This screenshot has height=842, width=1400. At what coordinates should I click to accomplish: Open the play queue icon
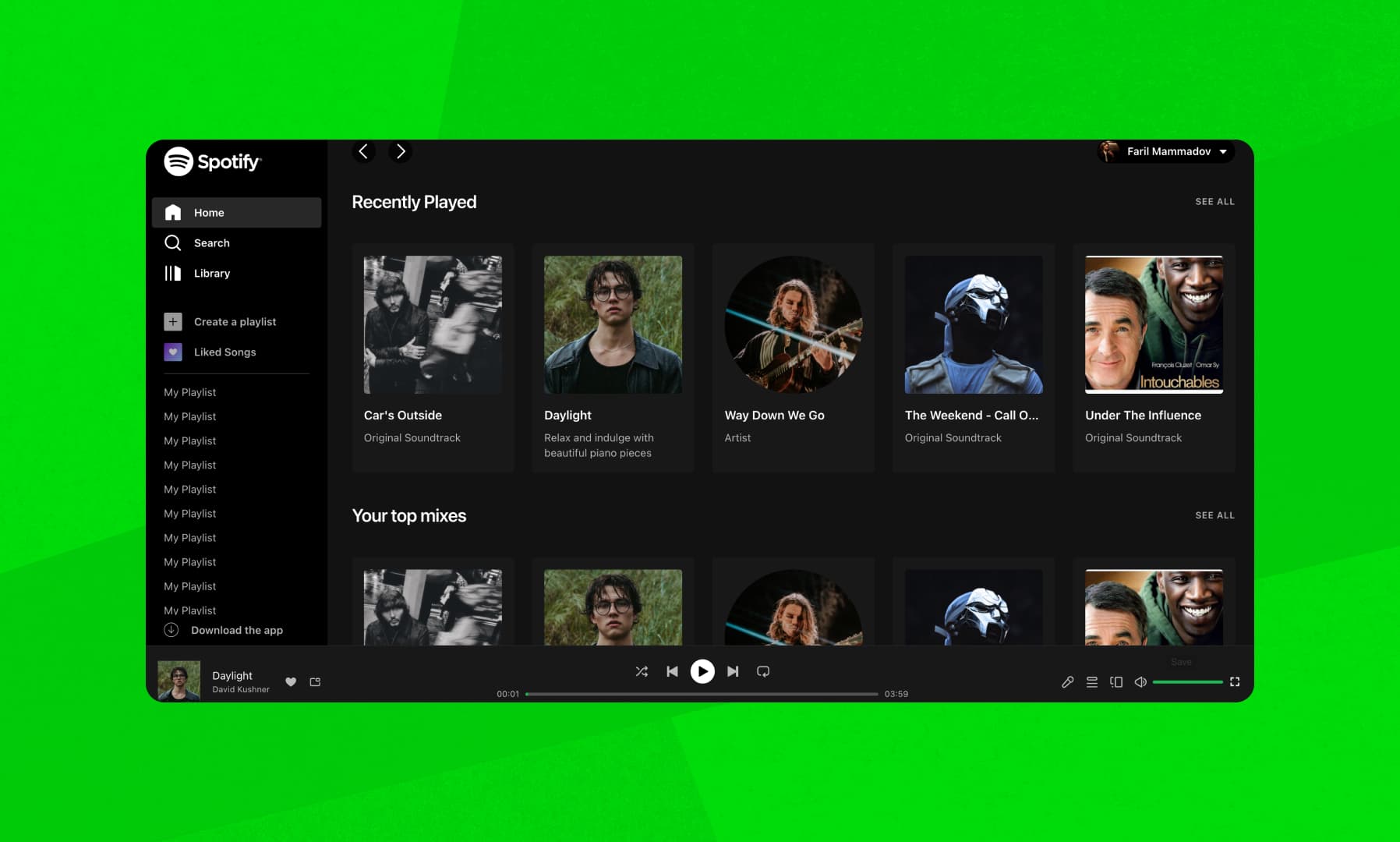[1092, 682]
